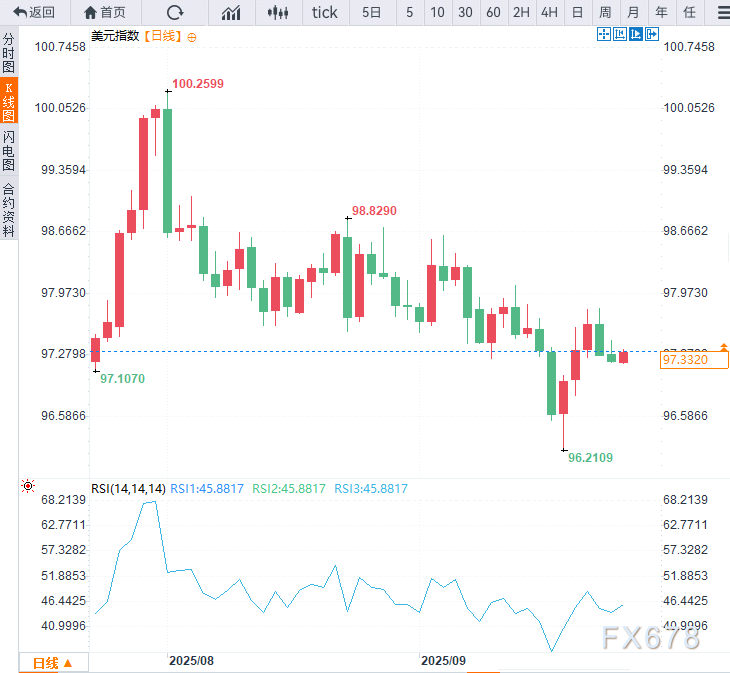
Task: Expand the orange arrow above 97.3320 price
Action: (x=724, y=346)
